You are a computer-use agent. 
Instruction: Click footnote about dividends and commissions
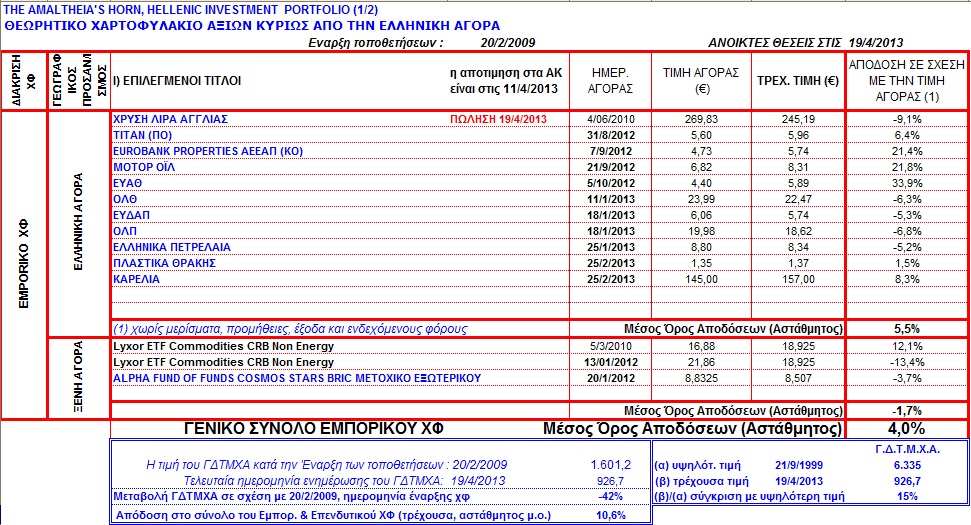pos(290,329)
